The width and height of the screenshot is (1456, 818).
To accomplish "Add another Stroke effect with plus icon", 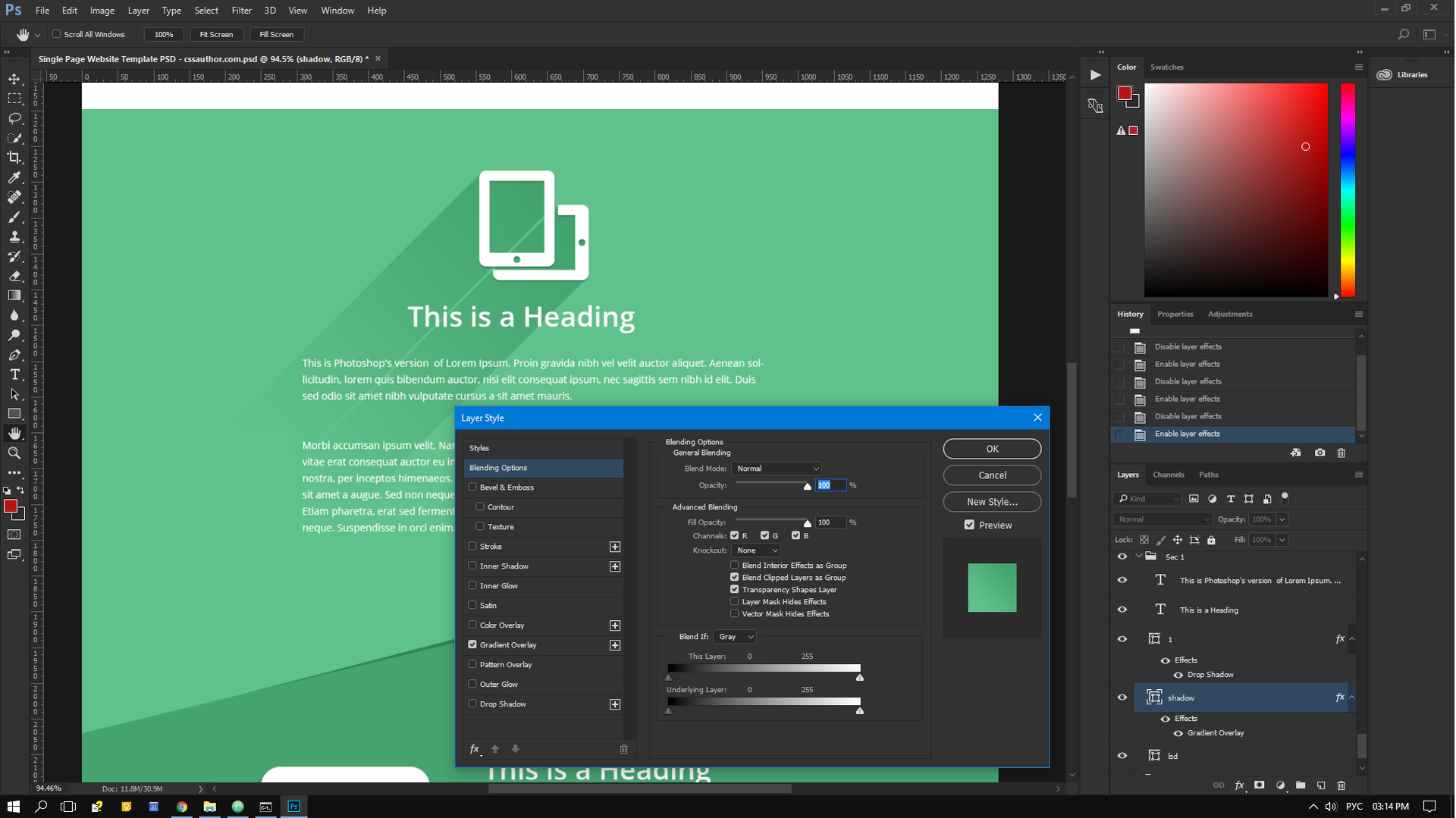I will (x=615, y=547).
